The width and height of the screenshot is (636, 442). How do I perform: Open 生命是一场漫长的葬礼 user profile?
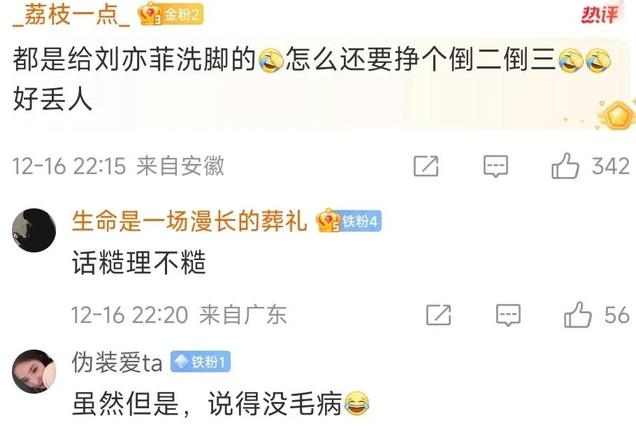point(189,221)
